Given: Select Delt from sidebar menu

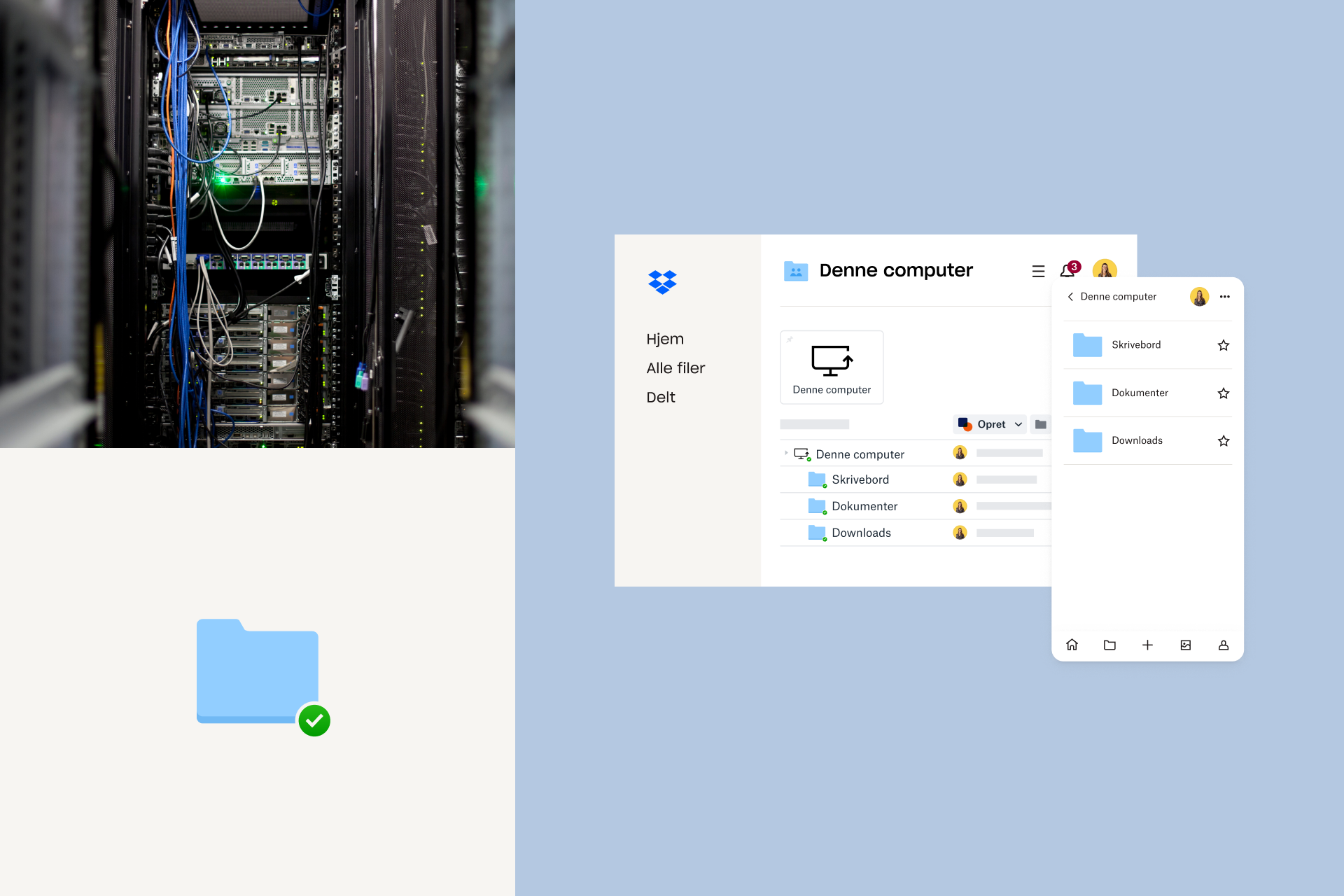Looking at the screenshot, I should (661, 396).
